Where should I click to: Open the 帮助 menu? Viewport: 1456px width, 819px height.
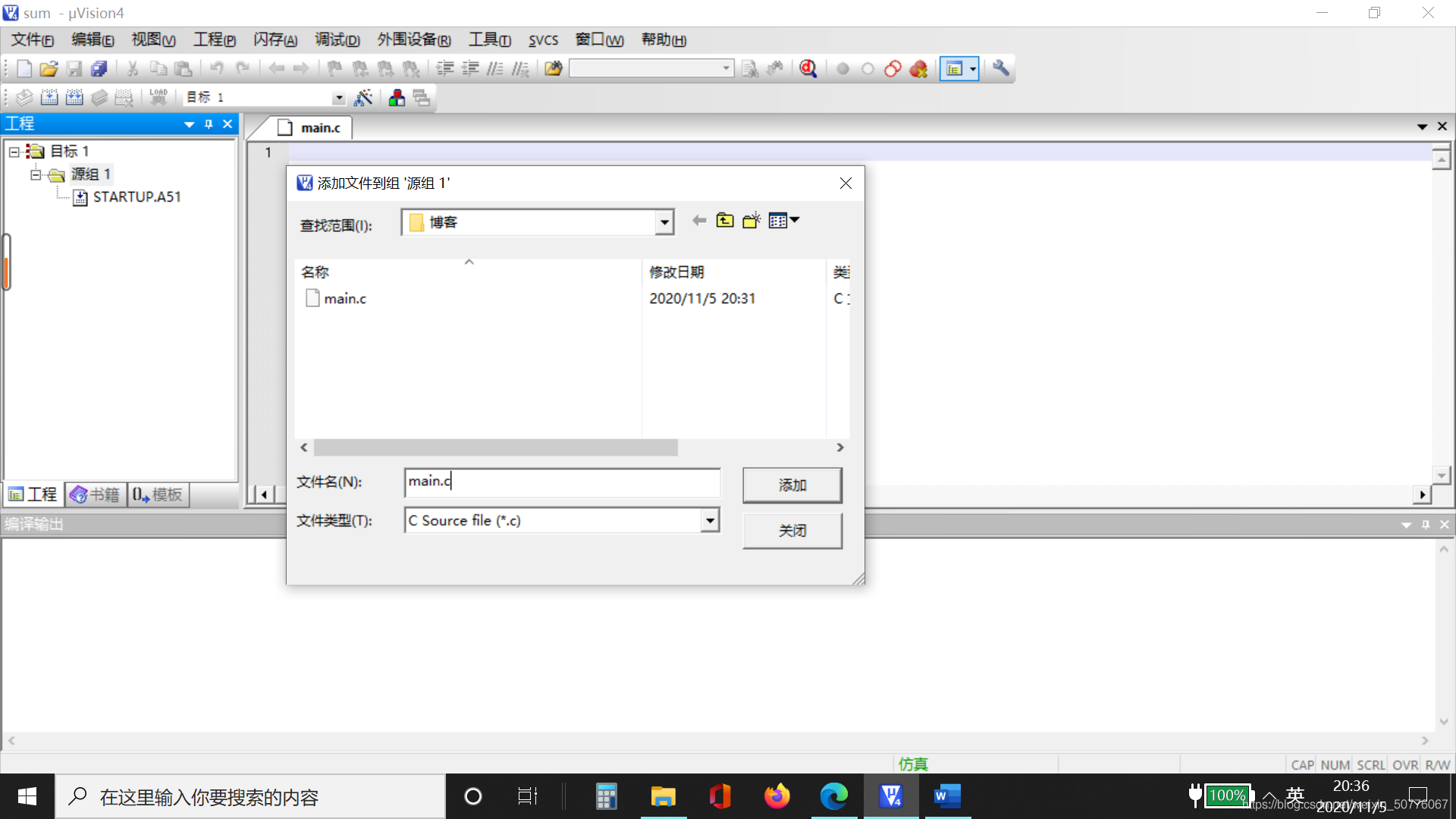click(664, 40)
